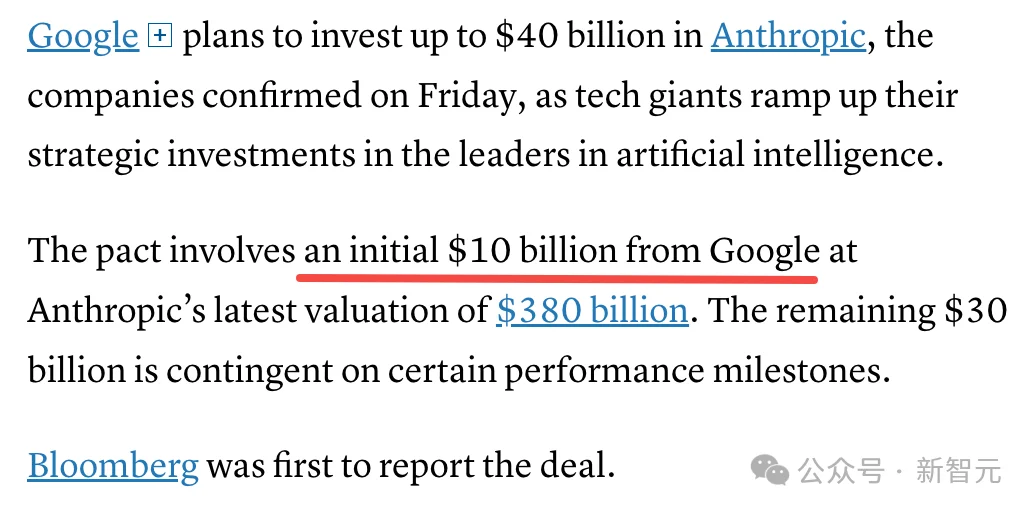Click the phrase "artificial intelligence"
The image size is (1034, 512).
coord(779,157)
